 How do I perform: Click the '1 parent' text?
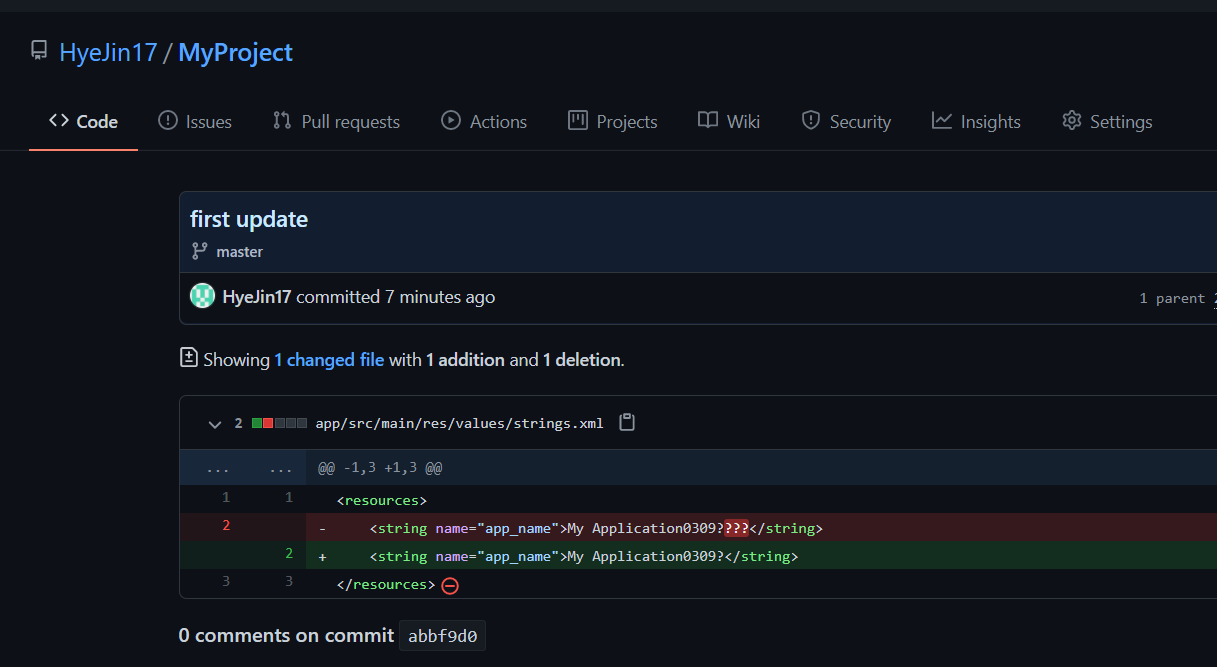pos(1172,298)
